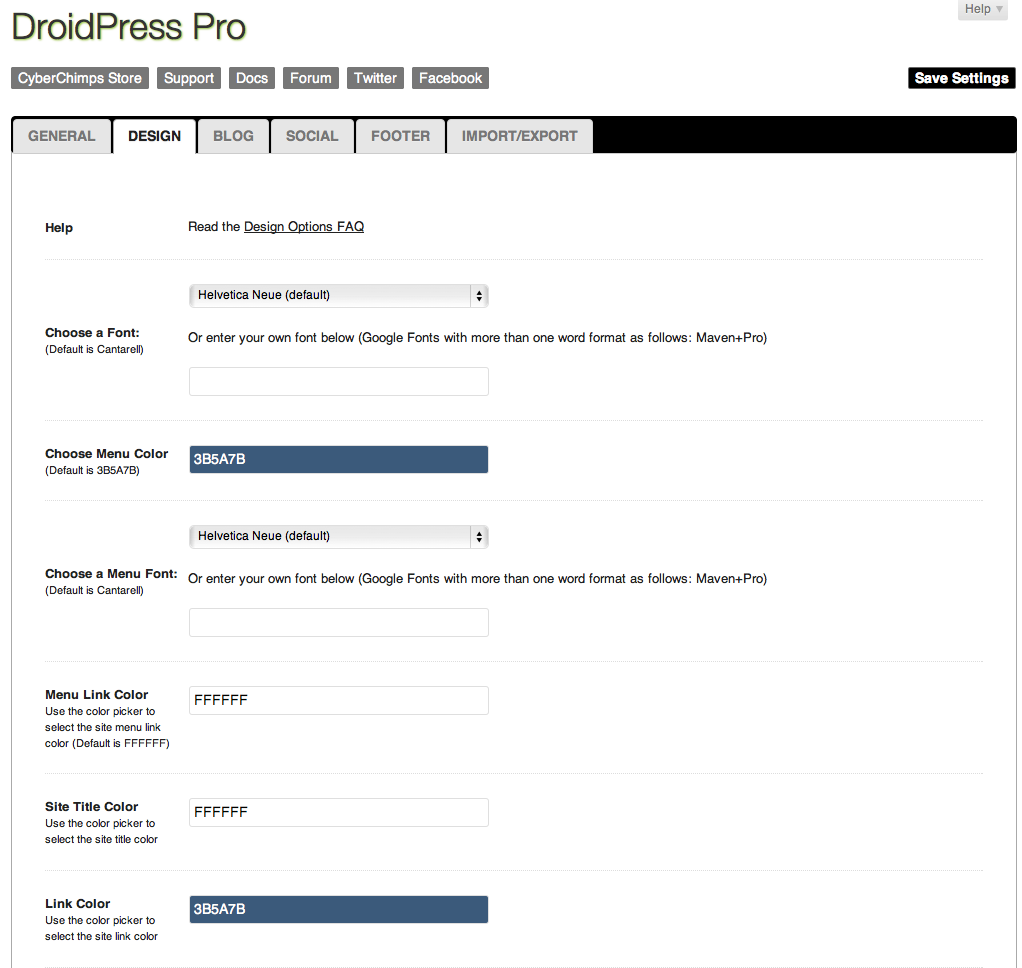Click the DroidPress Pro title
The height and width of the screenshot is (968, 1022).
(129, 27)
